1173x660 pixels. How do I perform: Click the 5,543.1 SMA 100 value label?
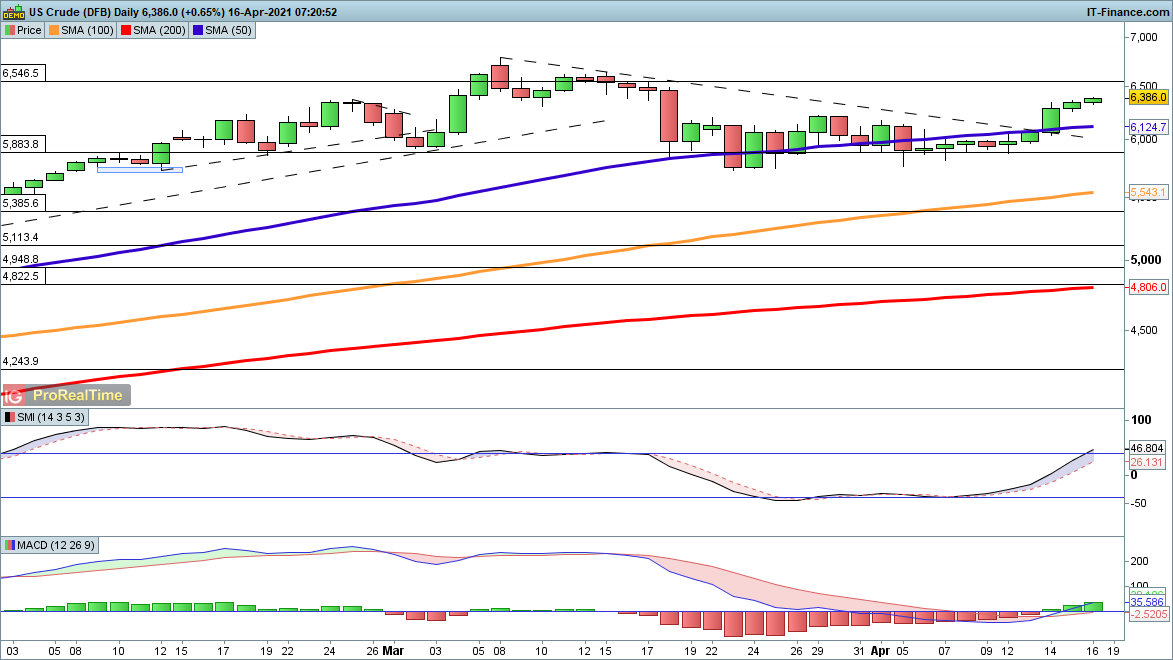(1143, 192)
